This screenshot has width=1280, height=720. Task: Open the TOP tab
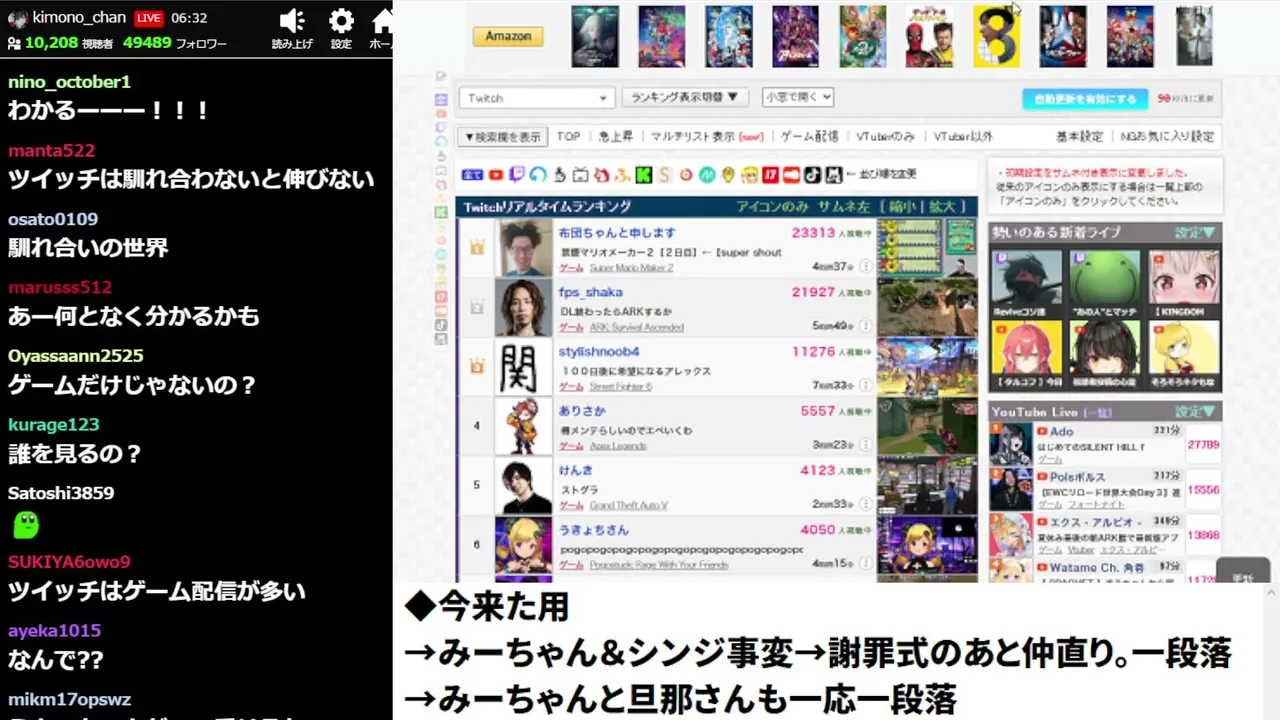click(569, 136)
